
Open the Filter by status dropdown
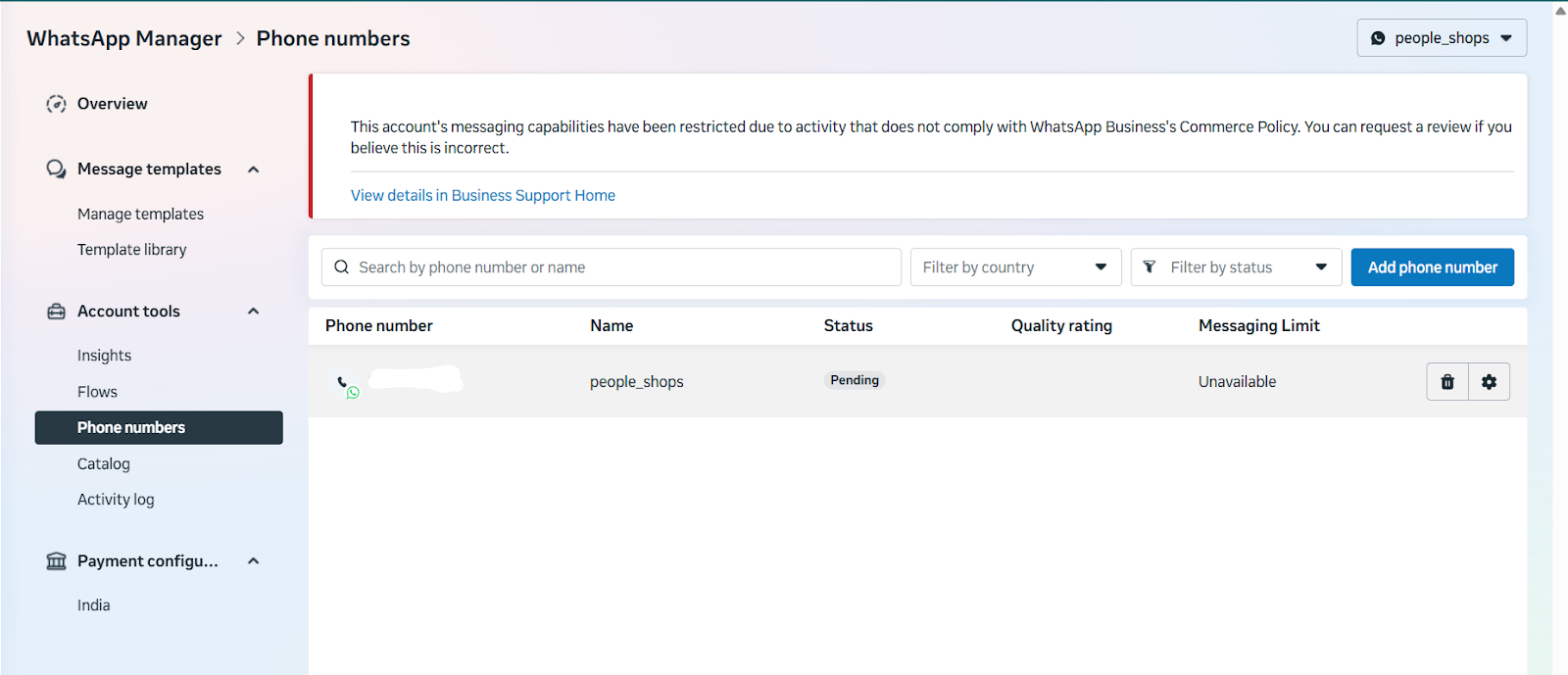point(1235,267)
